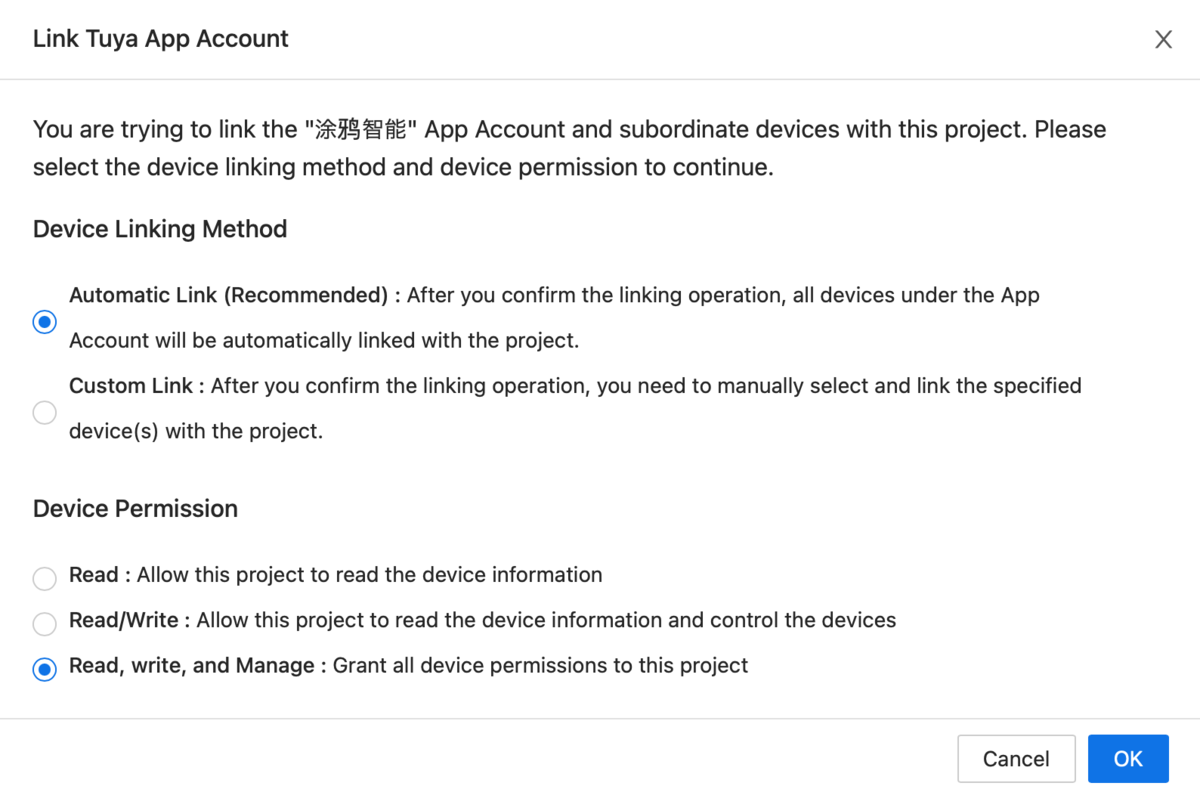The height and width of the screenshot is (789, 1200).
Task: Enable the Read/Write permission radio button
Action: (44, 624)
